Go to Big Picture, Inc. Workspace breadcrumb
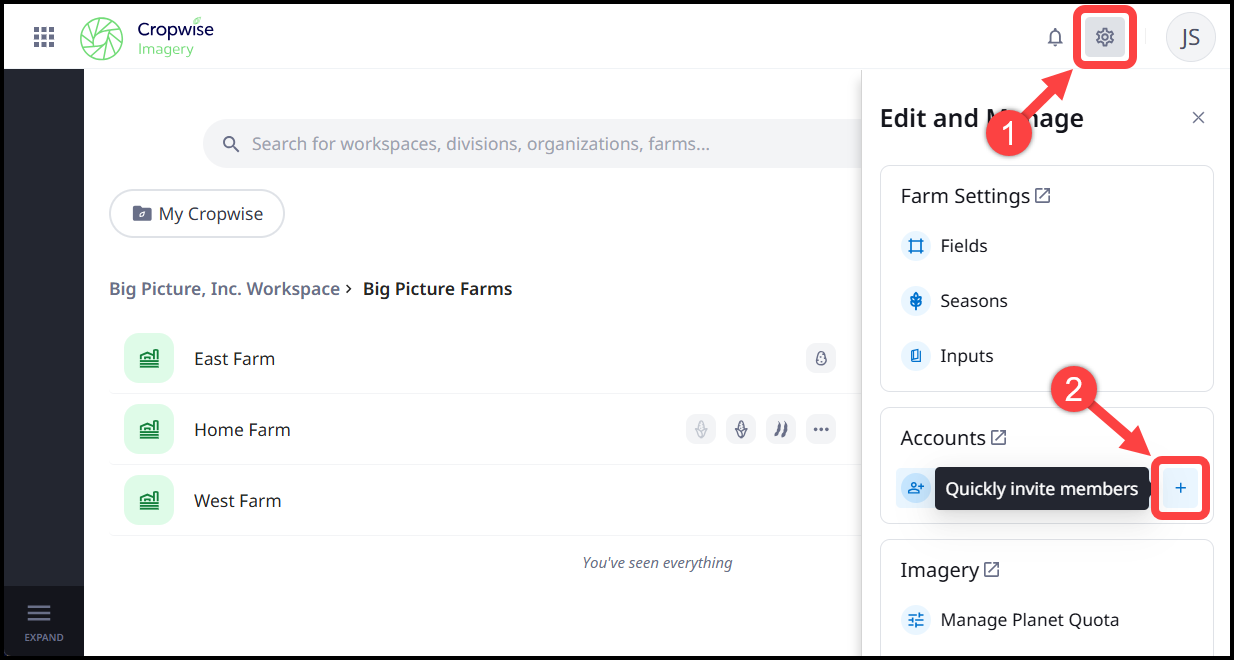Screen dimensions: 1234x660 point(224,289)
